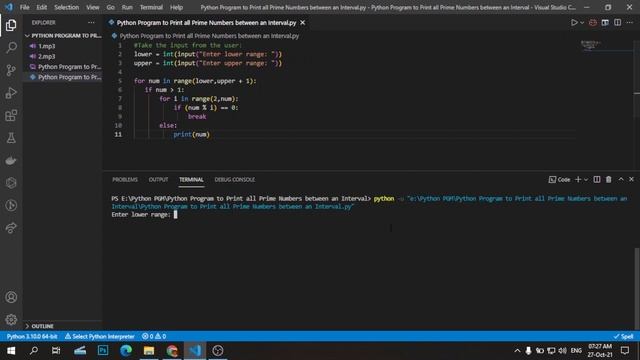Image resolution: width=640 pixels, height=360 pixels.
Task: Open Explorer More Actions ellipsis
Action: tap(91, 22)
